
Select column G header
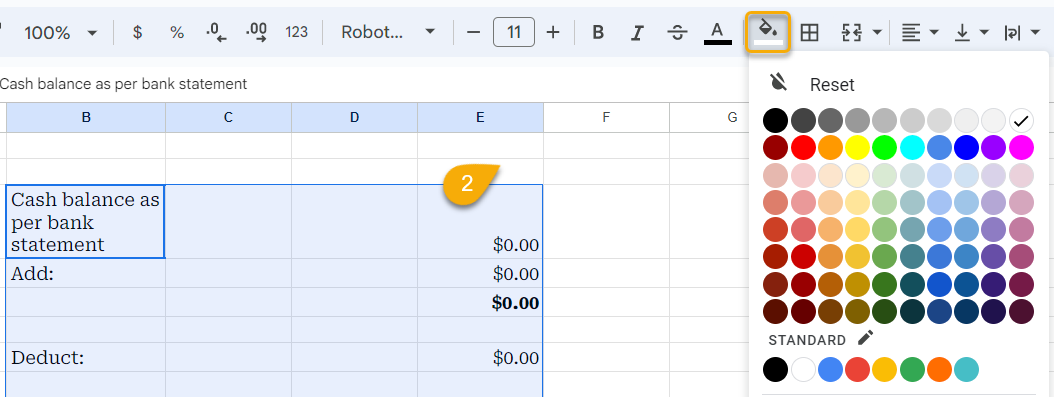[x=709, y=118]
